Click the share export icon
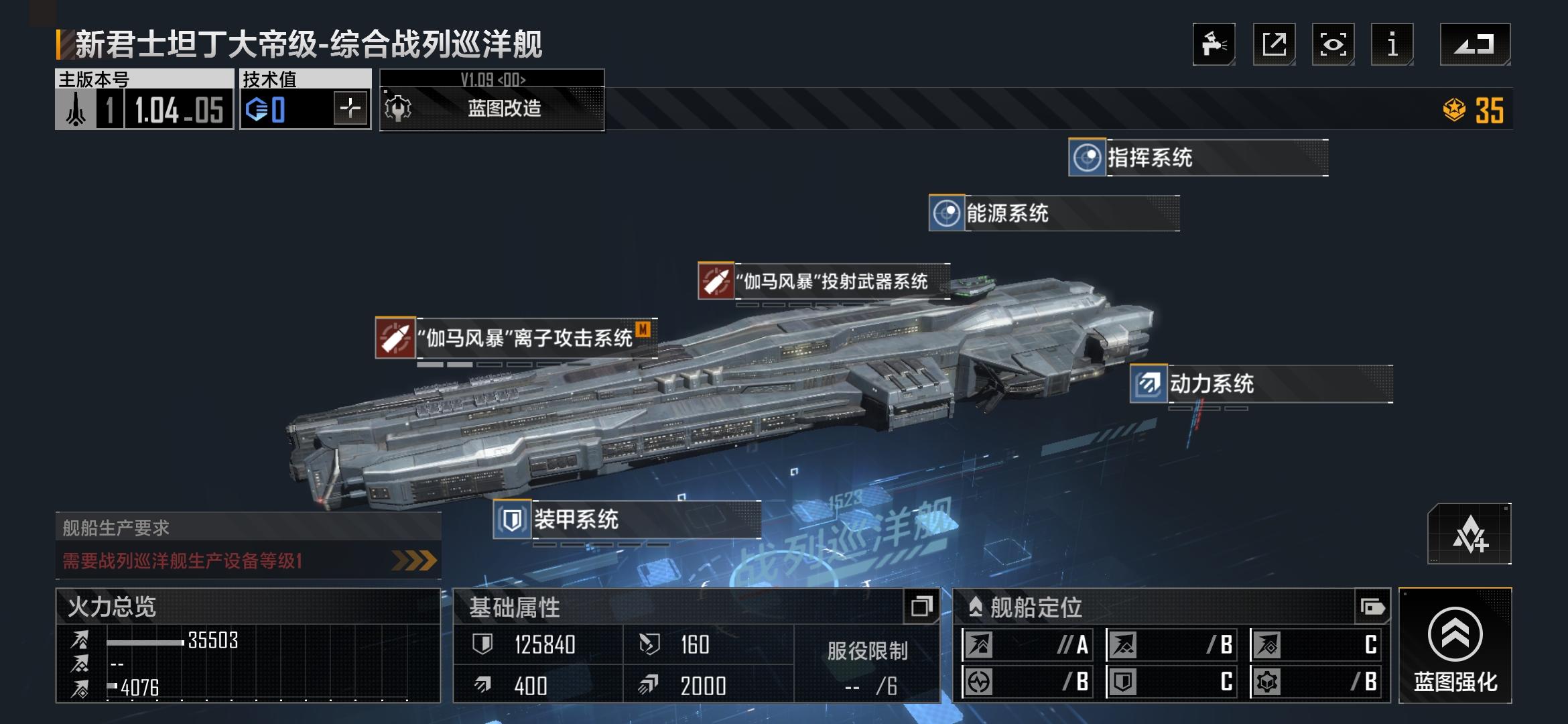Viewport: 1568px width, 724px height. (1274, 44)
